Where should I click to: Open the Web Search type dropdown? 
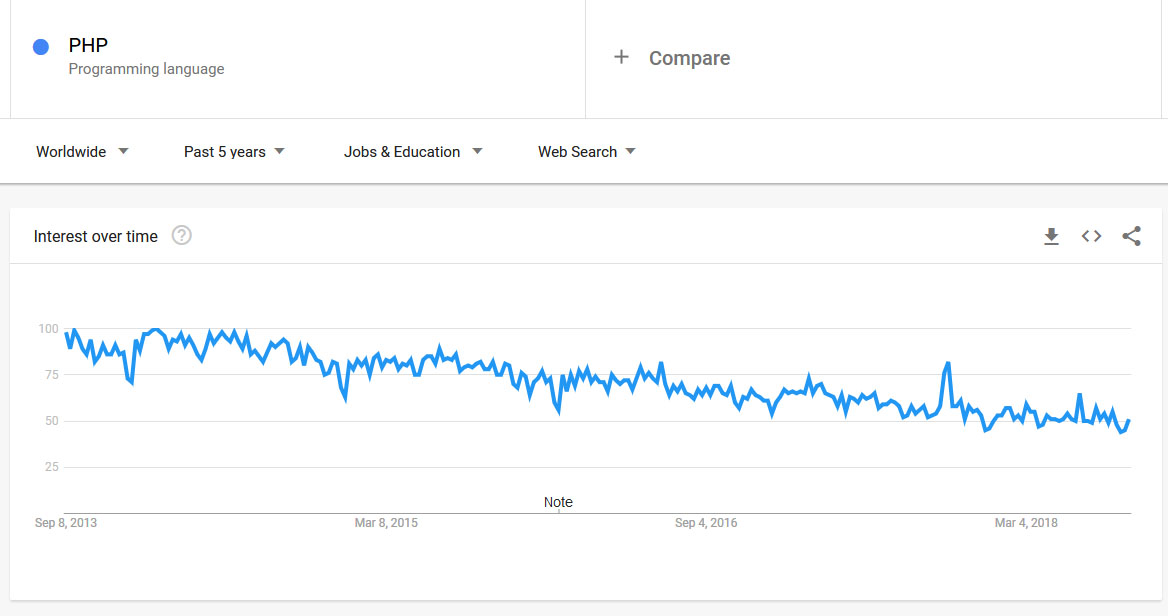pos(587,152)
